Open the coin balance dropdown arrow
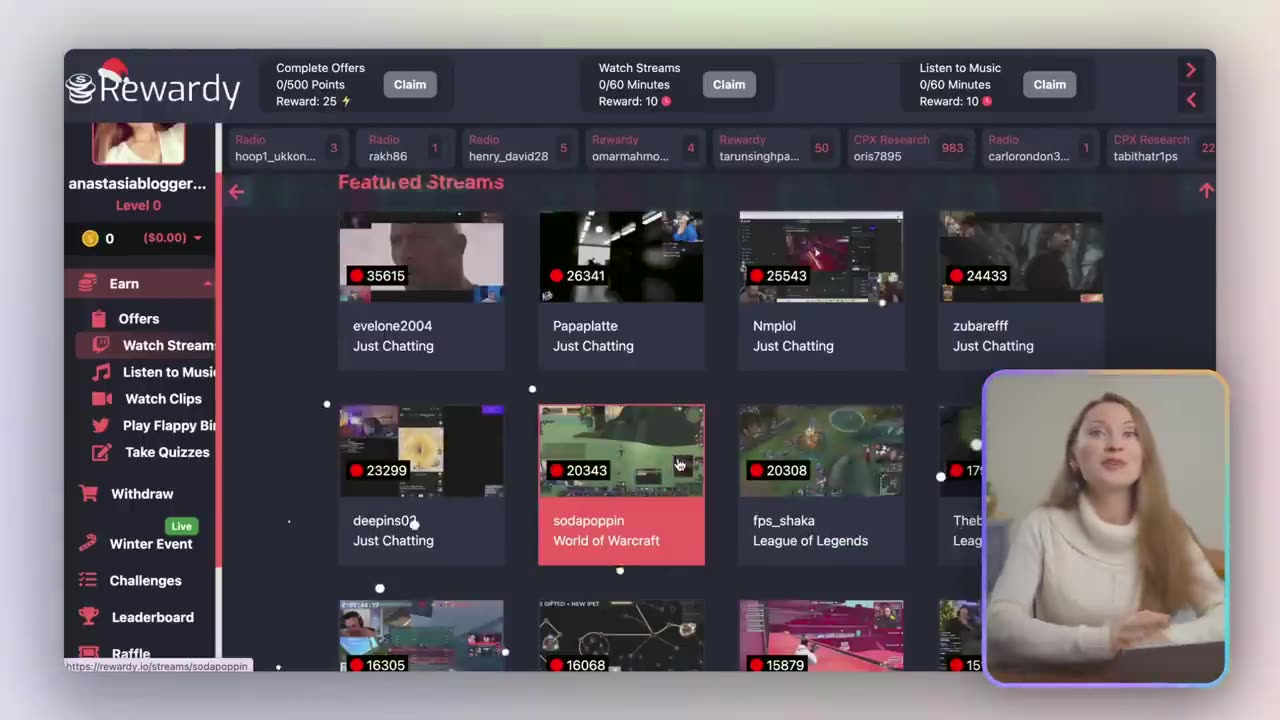 pos(197,238)
